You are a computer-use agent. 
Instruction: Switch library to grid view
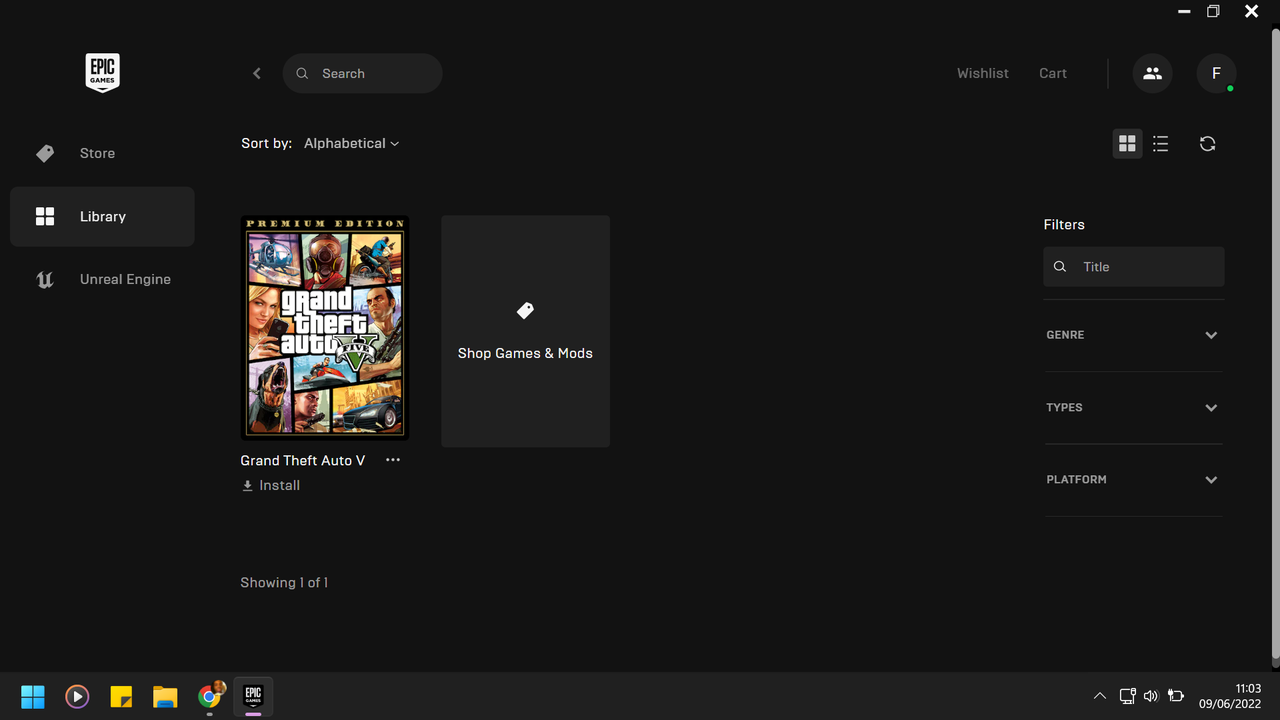1127,144
